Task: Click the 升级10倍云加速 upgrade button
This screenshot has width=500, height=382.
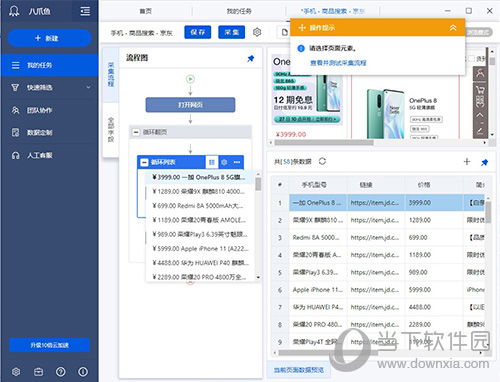Action: (49, 345)
